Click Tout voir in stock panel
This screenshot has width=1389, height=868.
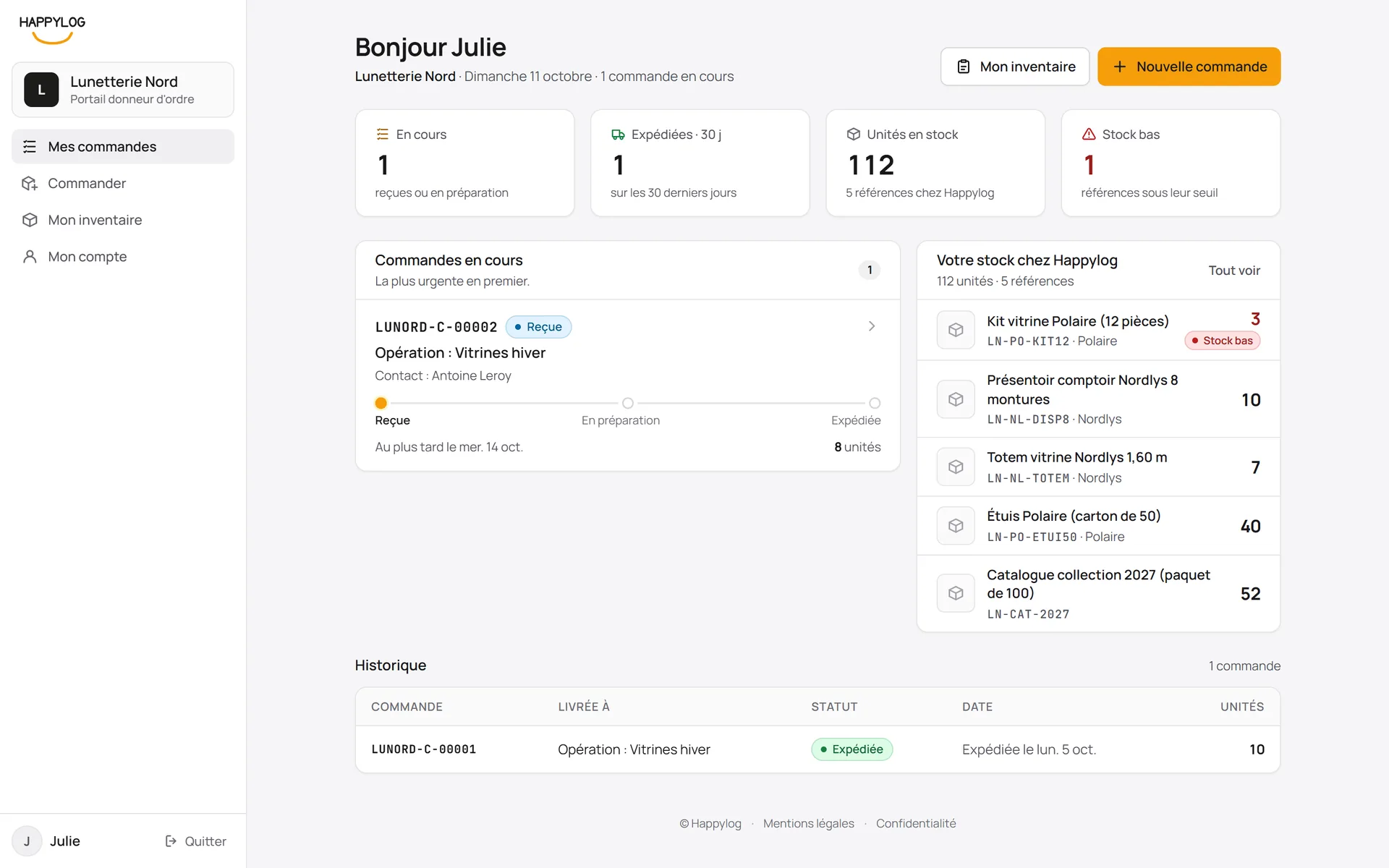[x=1234, y=271]
